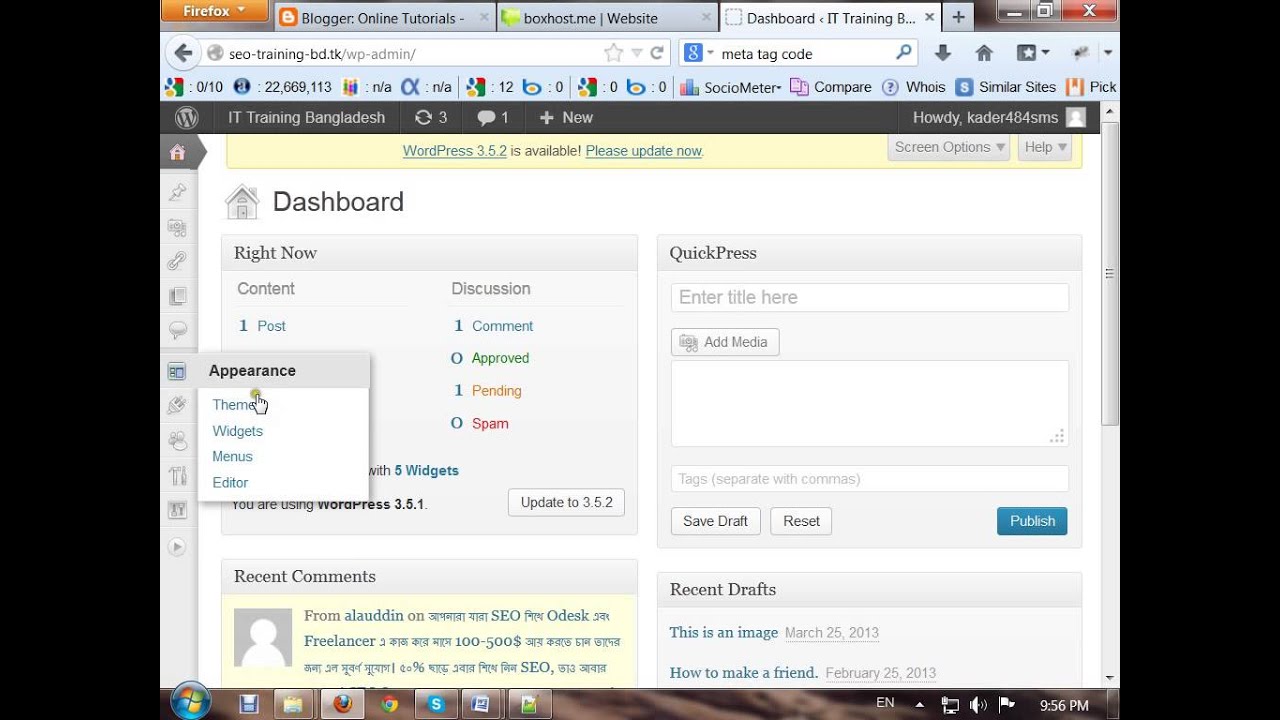Open the Comments bubble icon in sidebar
Screen dimensions: 1280x720
click(177, 330)
